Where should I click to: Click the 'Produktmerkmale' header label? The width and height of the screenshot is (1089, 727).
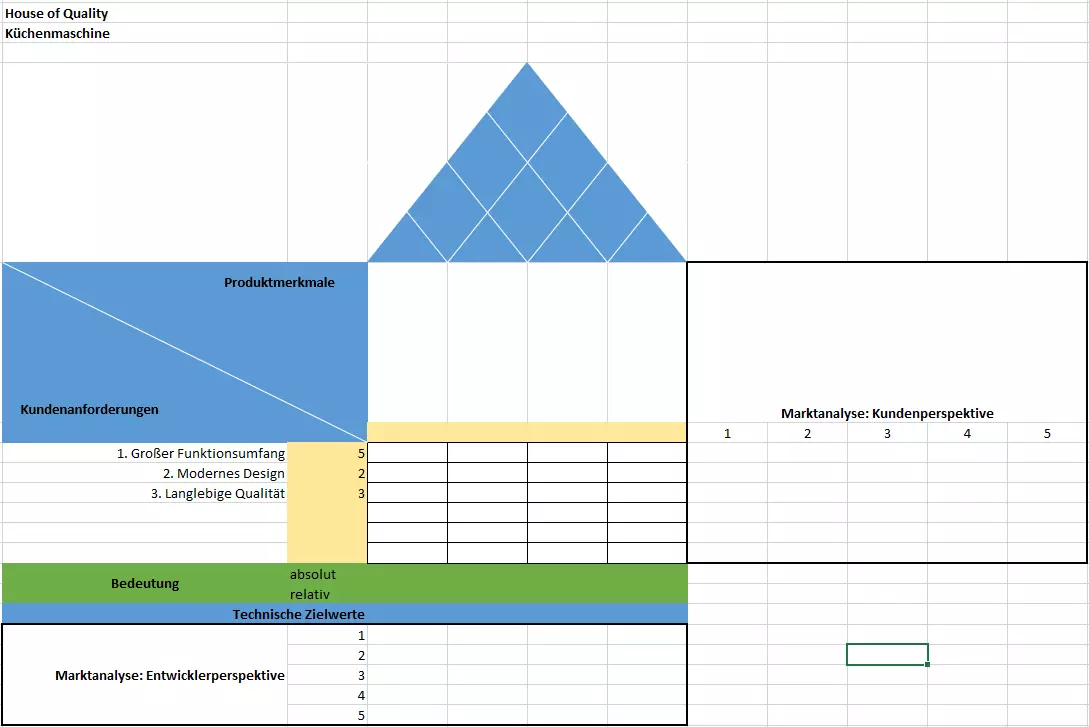[279, 283]
